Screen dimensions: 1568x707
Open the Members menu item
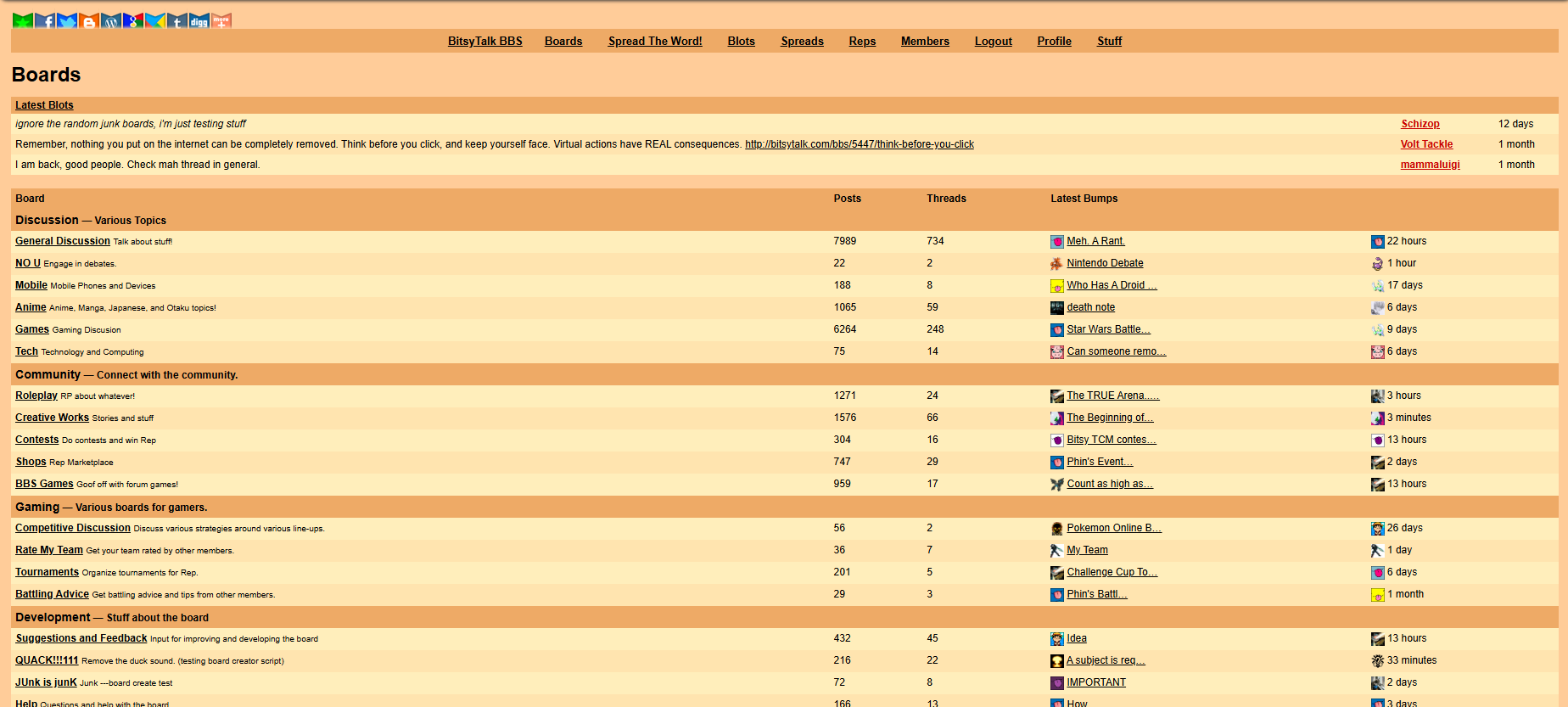(x=925, y=41)
